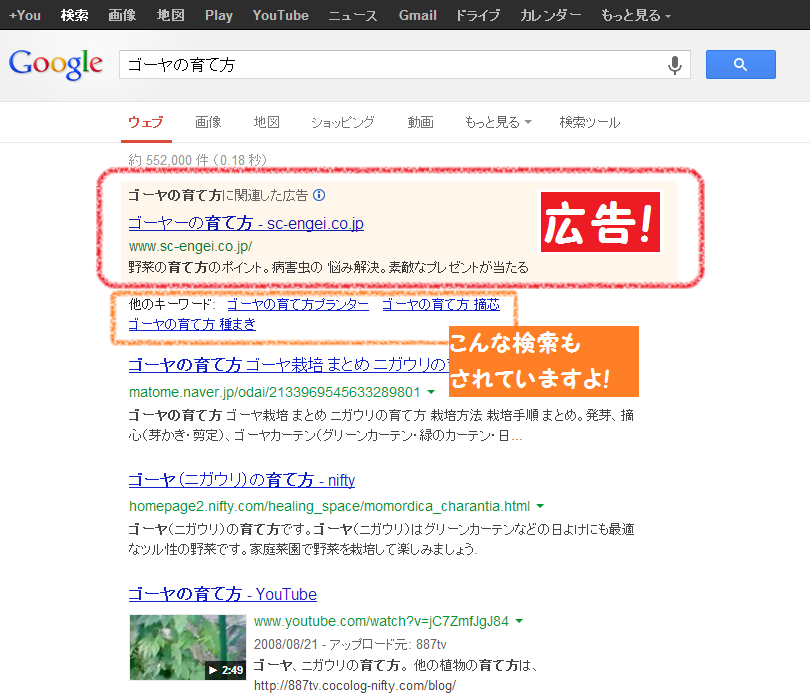Viewport: 810px width, 696px height.
Task: Click the homepage2.nifty.com green URL text
Action: pos(330,506)
